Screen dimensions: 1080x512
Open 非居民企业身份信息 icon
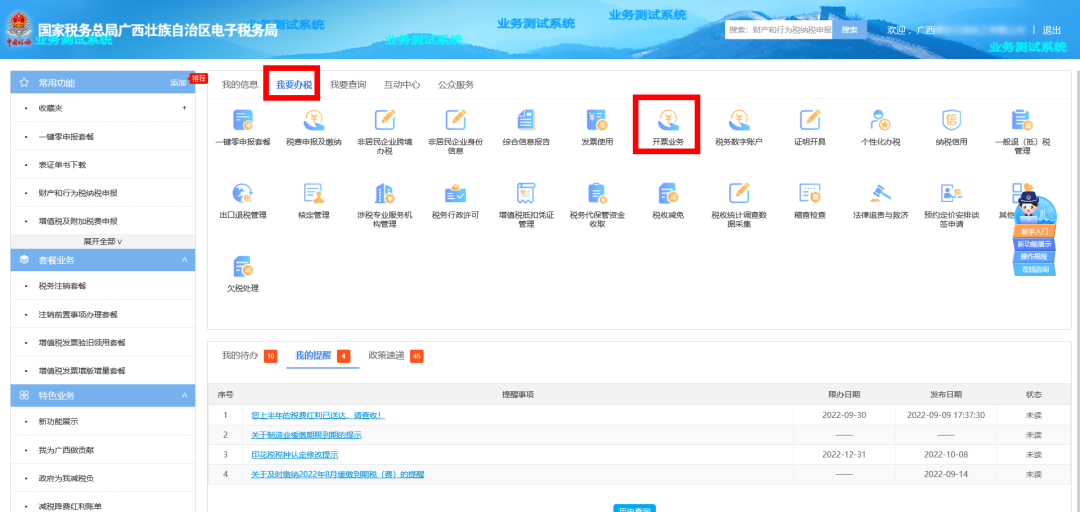(x=455, y=120)
